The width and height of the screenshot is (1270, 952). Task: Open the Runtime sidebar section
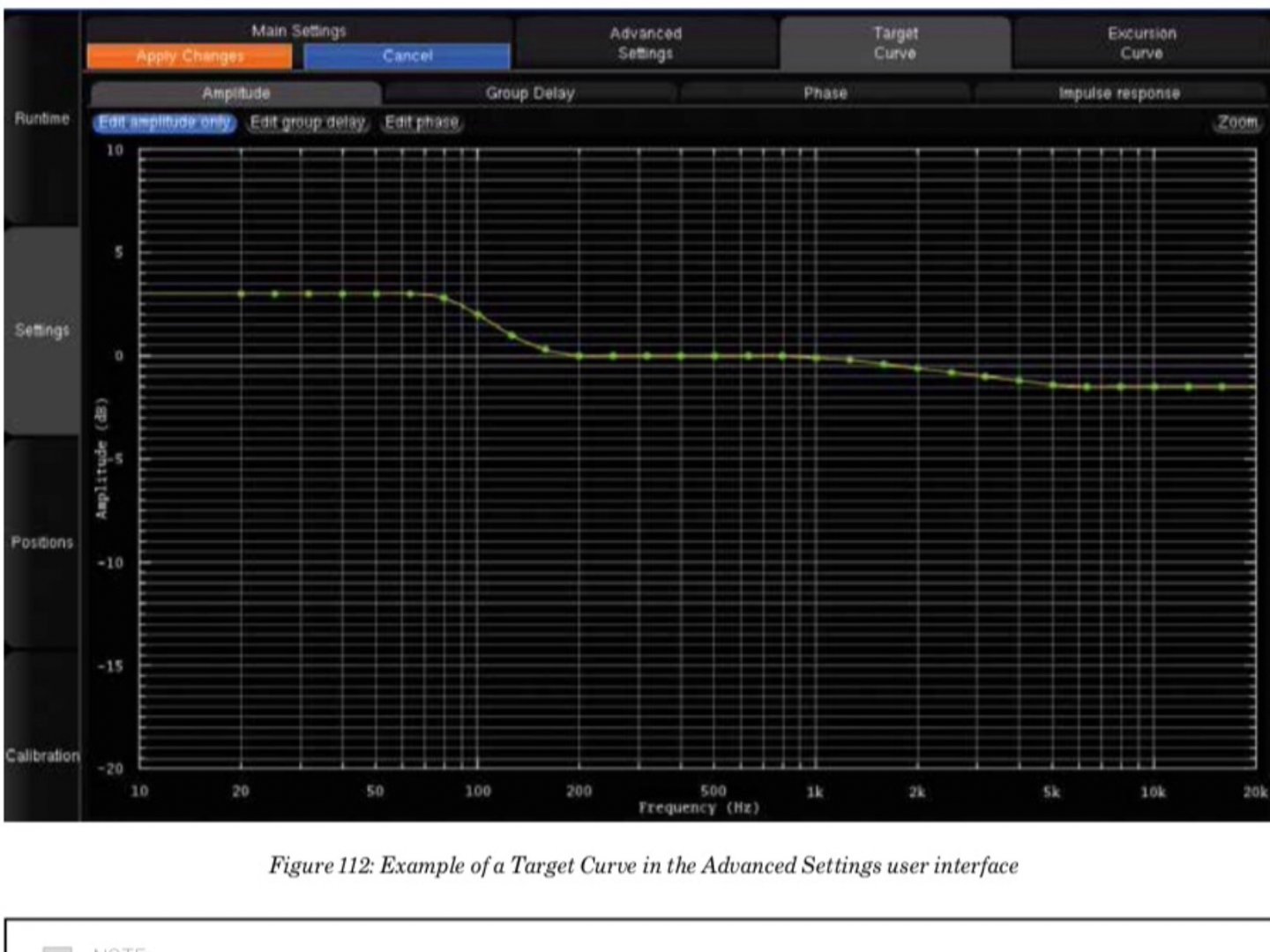click(x=41, y=119)
